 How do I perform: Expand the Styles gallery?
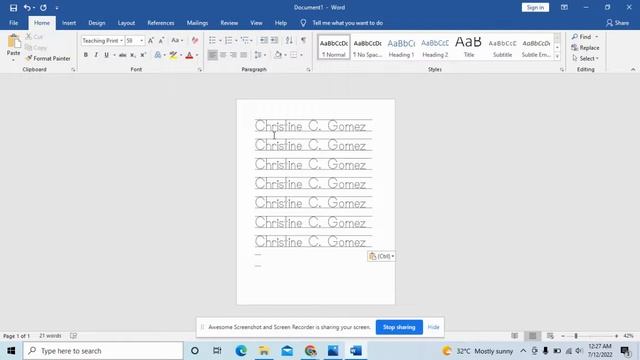click(x=557, y=57)
